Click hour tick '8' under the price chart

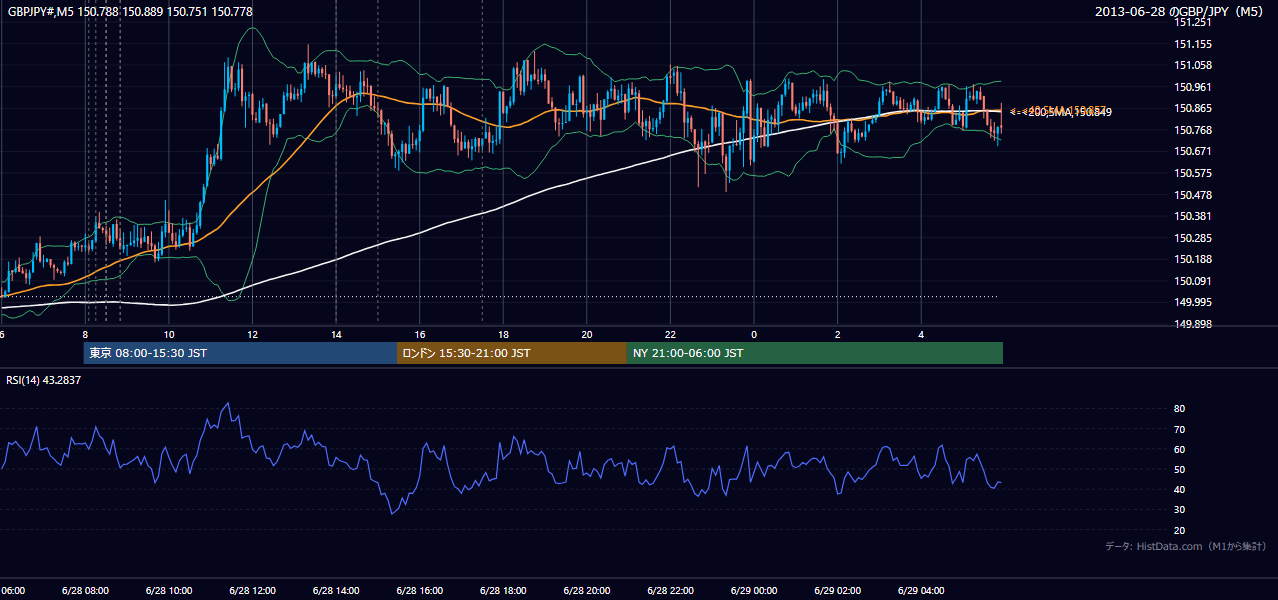point(85,334)
